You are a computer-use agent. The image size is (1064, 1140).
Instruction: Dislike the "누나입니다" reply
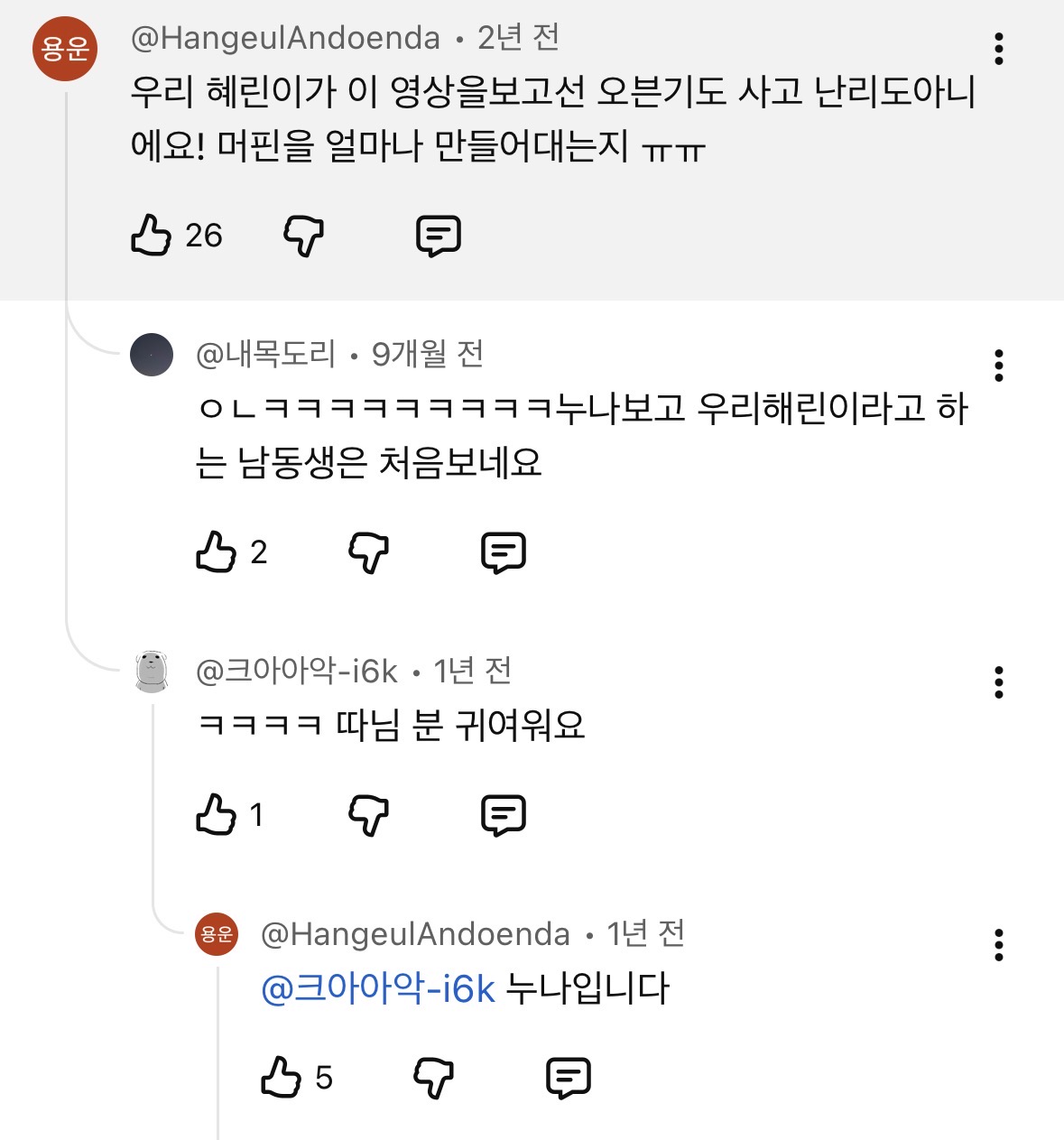tap(434, 1078)
